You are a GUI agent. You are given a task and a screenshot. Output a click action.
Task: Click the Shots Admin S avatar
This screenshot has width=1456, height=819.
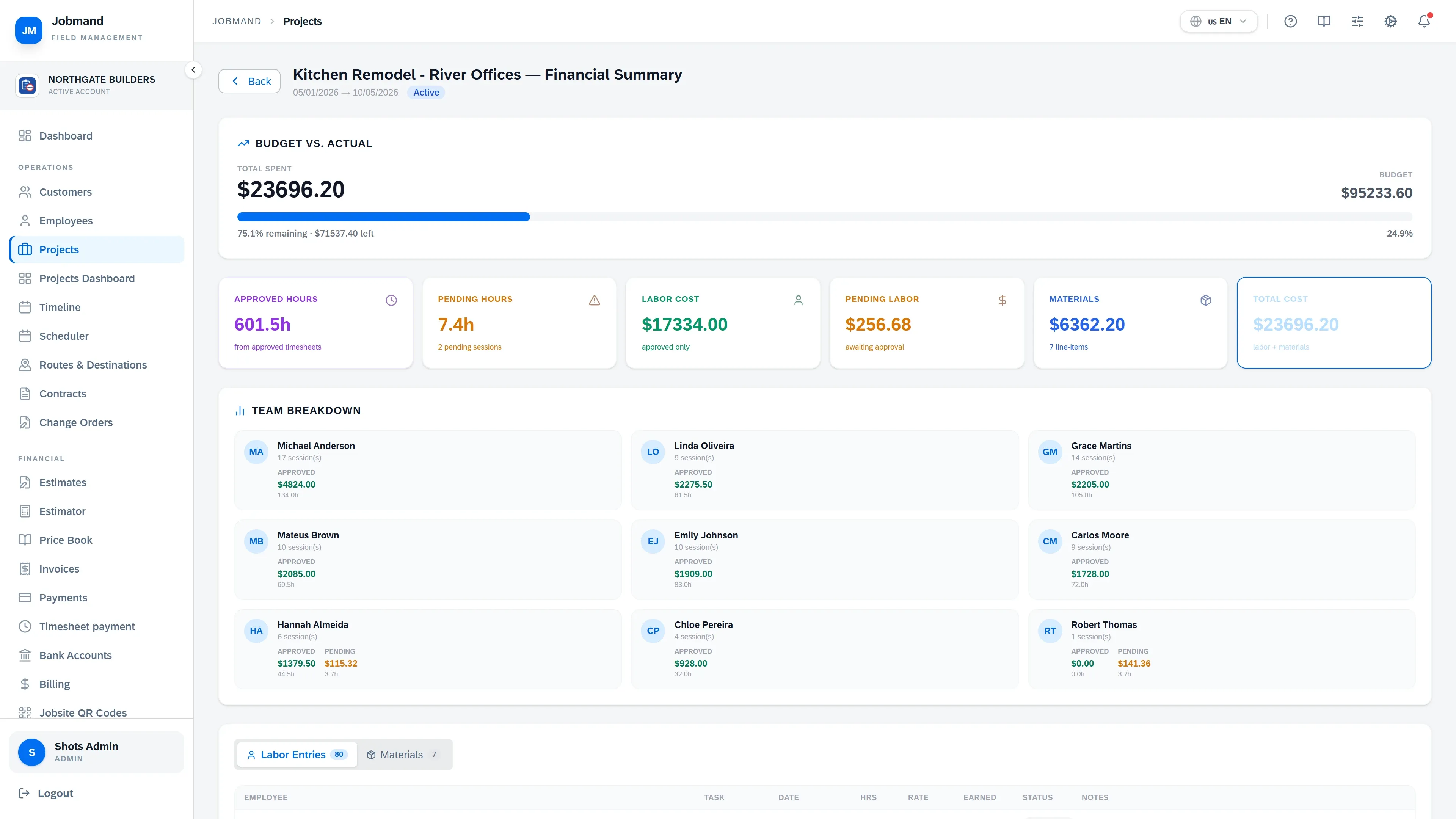[31, 752]
